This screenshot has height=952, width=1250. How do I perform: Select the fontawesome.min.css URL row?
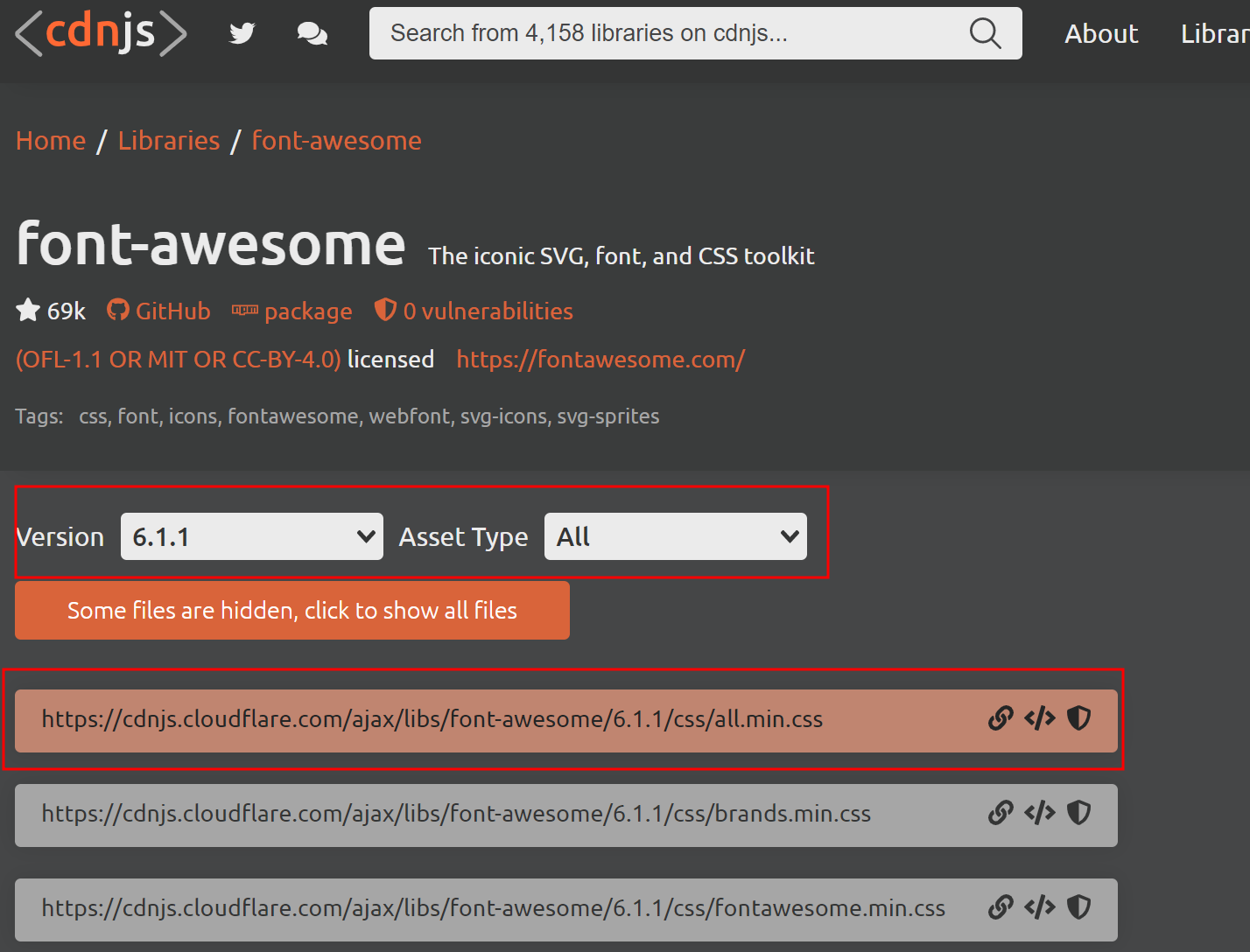pyautogui.click(x=566, y=910)
